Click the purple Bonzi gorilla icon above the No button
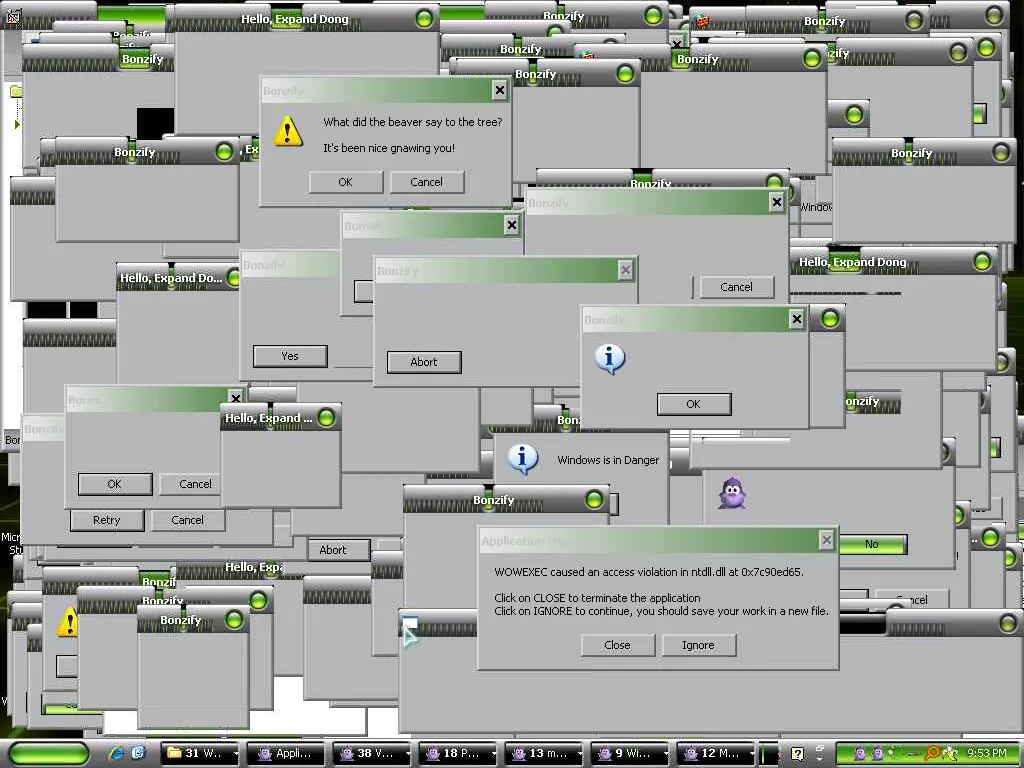 [x=731, y=493]
